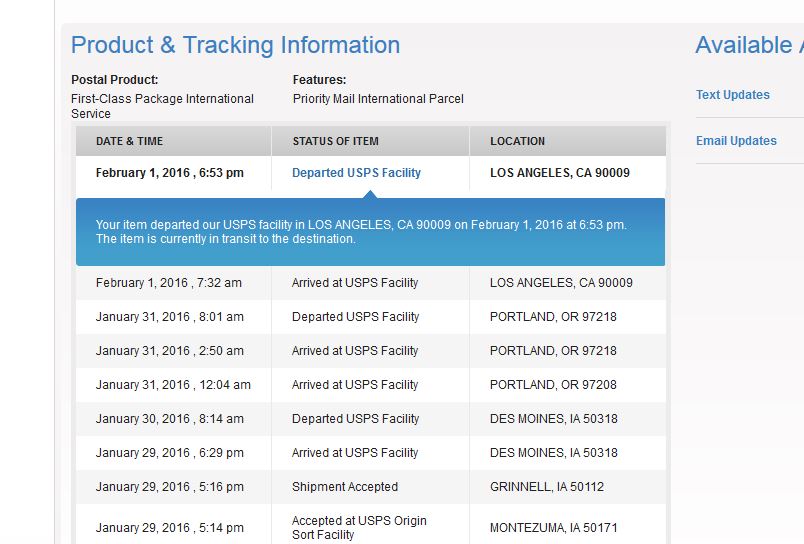Click the Product & Tracking Information heading
Viewport: 804px width, 544px height.
tap(235, 45)
